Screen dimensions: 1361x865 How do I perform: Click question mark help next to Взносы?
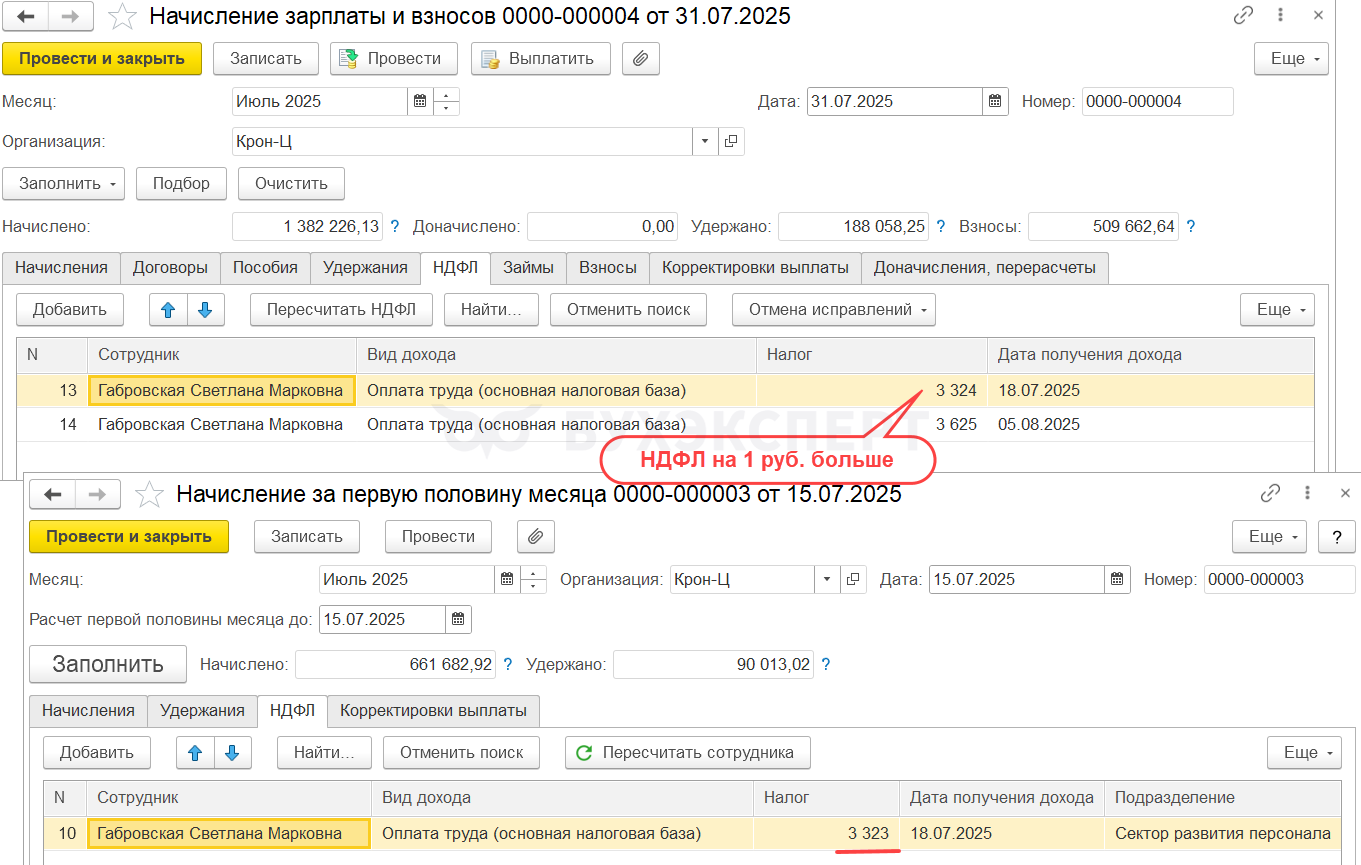[x=1190, y=227]
